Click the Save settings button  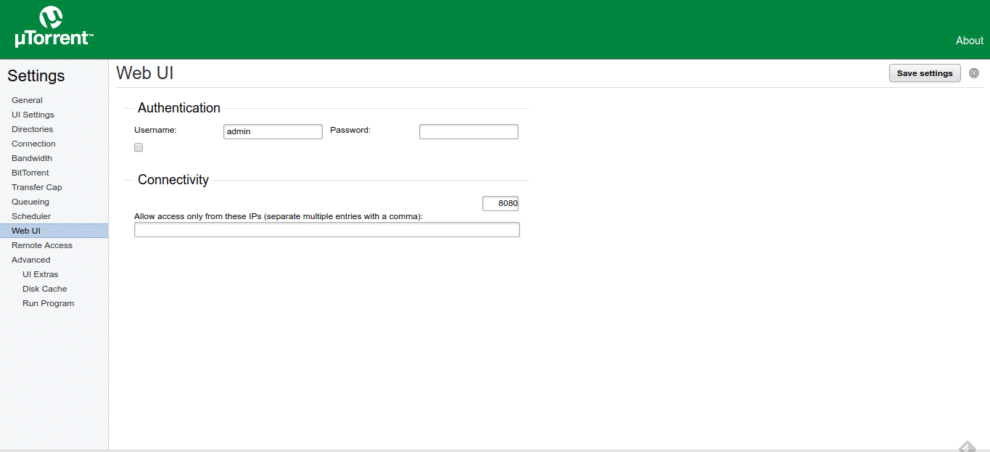(x=924, y=73)
